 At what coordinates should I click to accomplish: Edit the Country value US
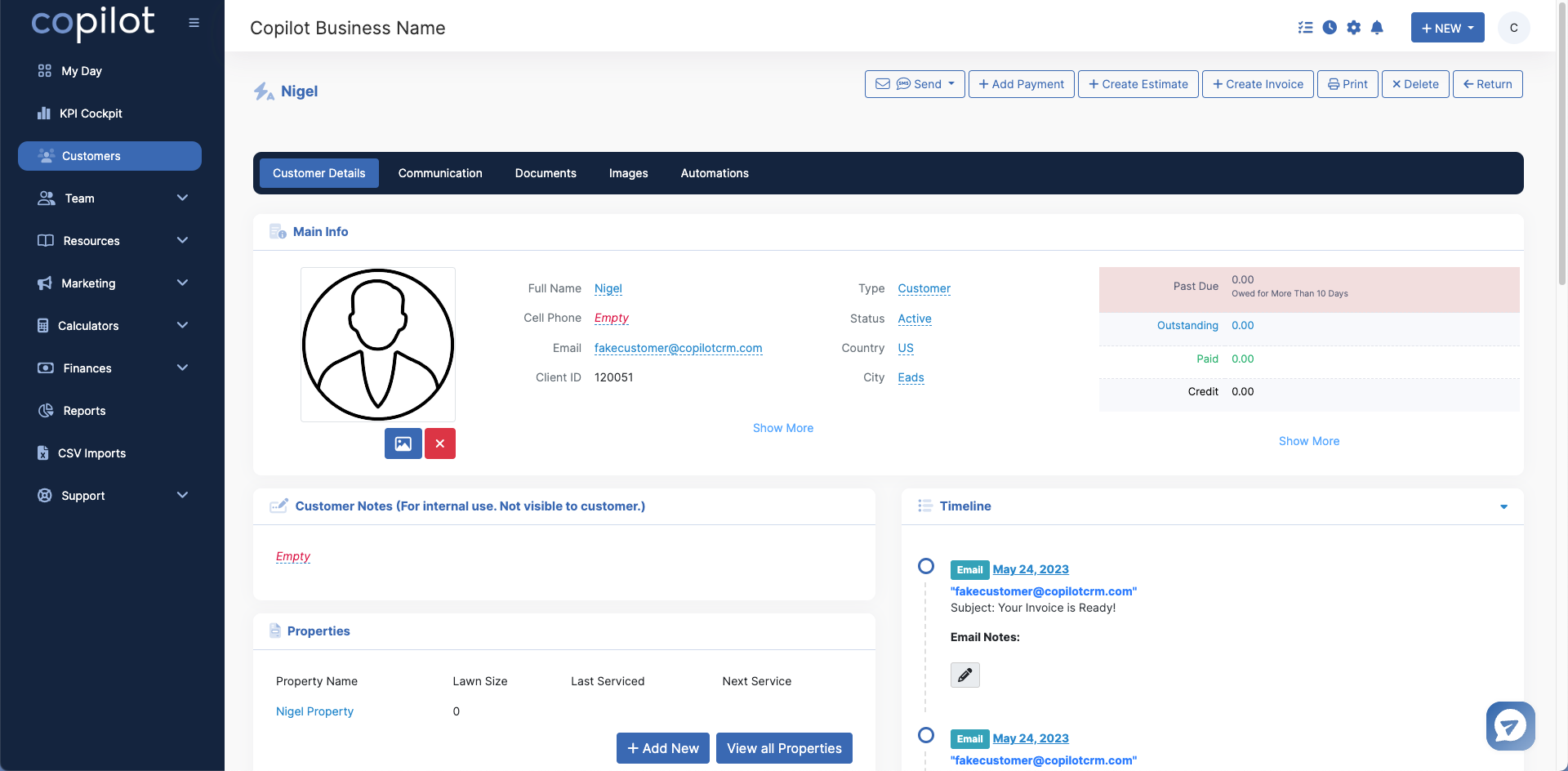click(x=906, y=348)
